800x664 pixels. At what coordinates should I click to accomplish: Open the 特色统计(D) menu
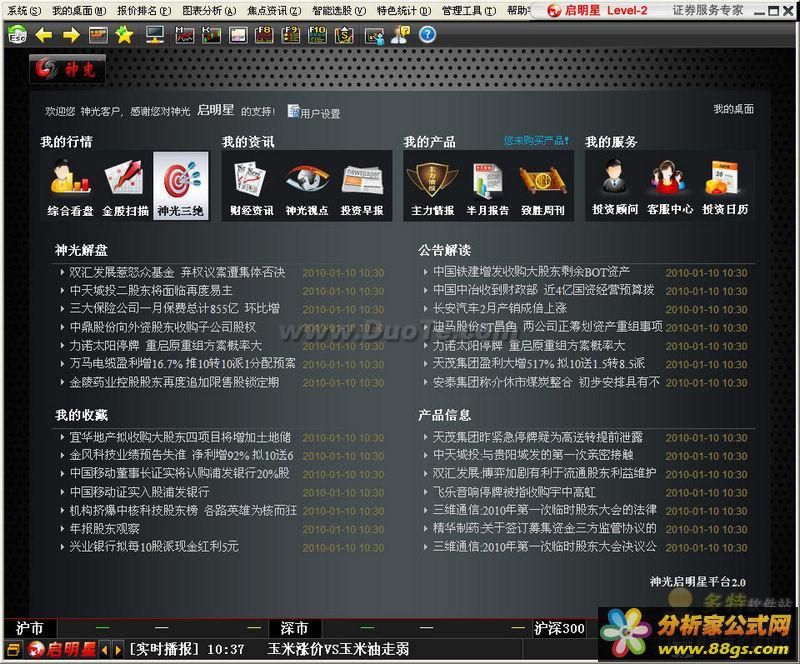404,10
